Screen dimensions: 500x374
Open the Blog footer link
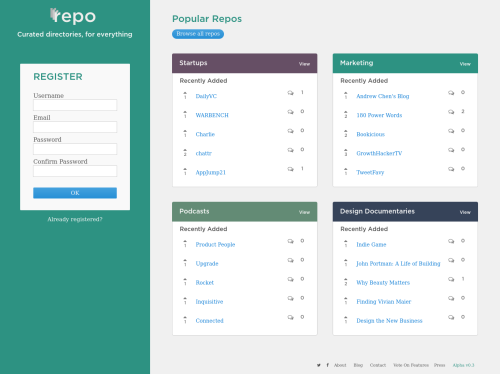pyautogui.click(x=358, y=365)
